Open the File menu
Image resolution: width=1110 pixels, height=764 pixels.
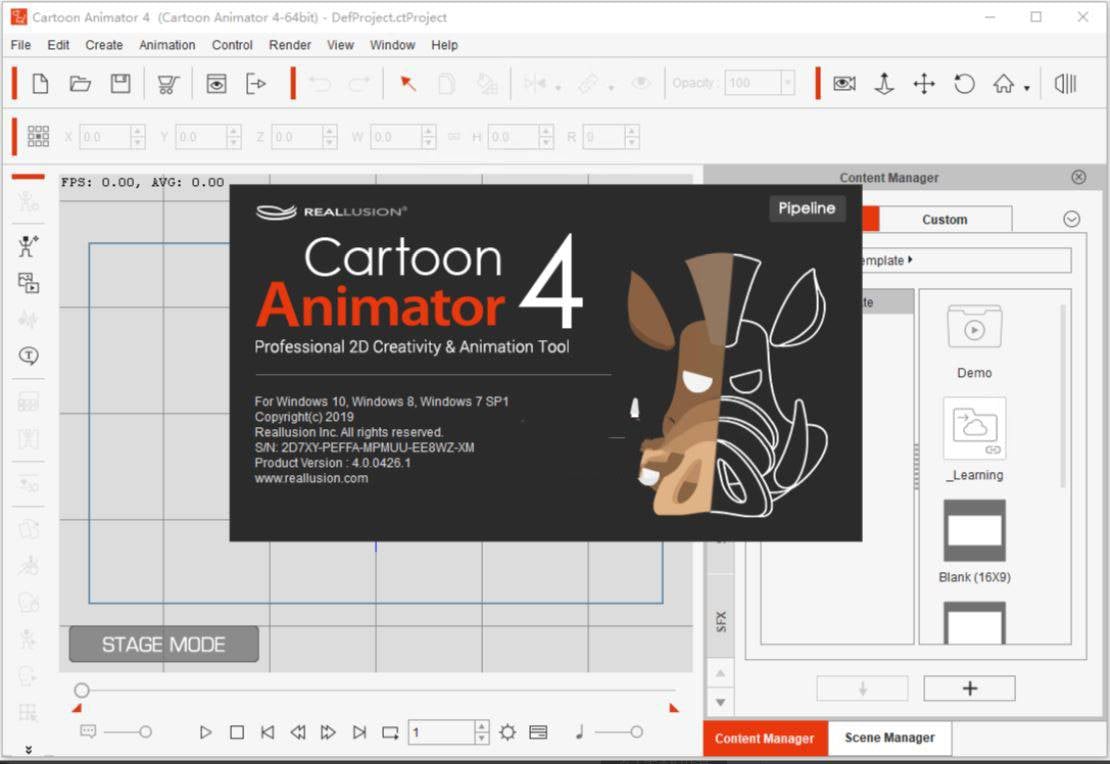tap(21, 45)
